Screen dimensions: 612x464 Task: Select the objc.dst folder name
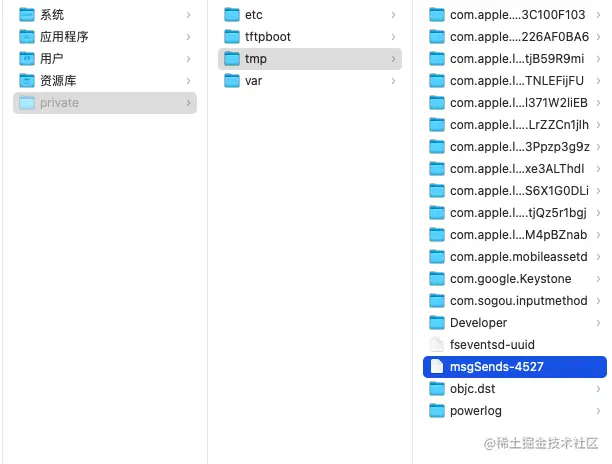(x=472, y=389)
